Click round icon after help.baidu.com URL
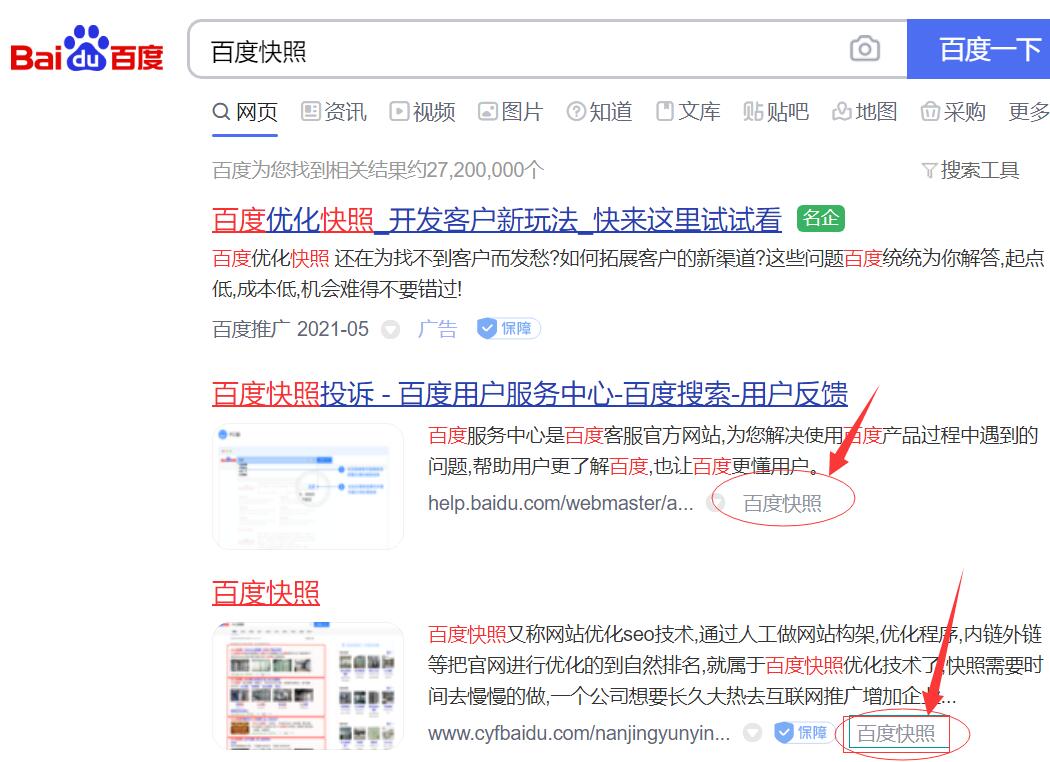Image resolution: width=1050 pixels, height=762 pixels. (x=716, y=504)
